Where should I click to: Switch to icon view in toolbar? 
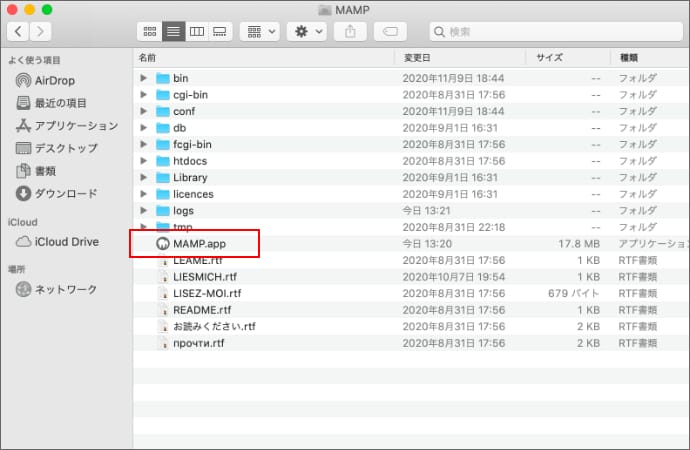[x=150, y=32]
